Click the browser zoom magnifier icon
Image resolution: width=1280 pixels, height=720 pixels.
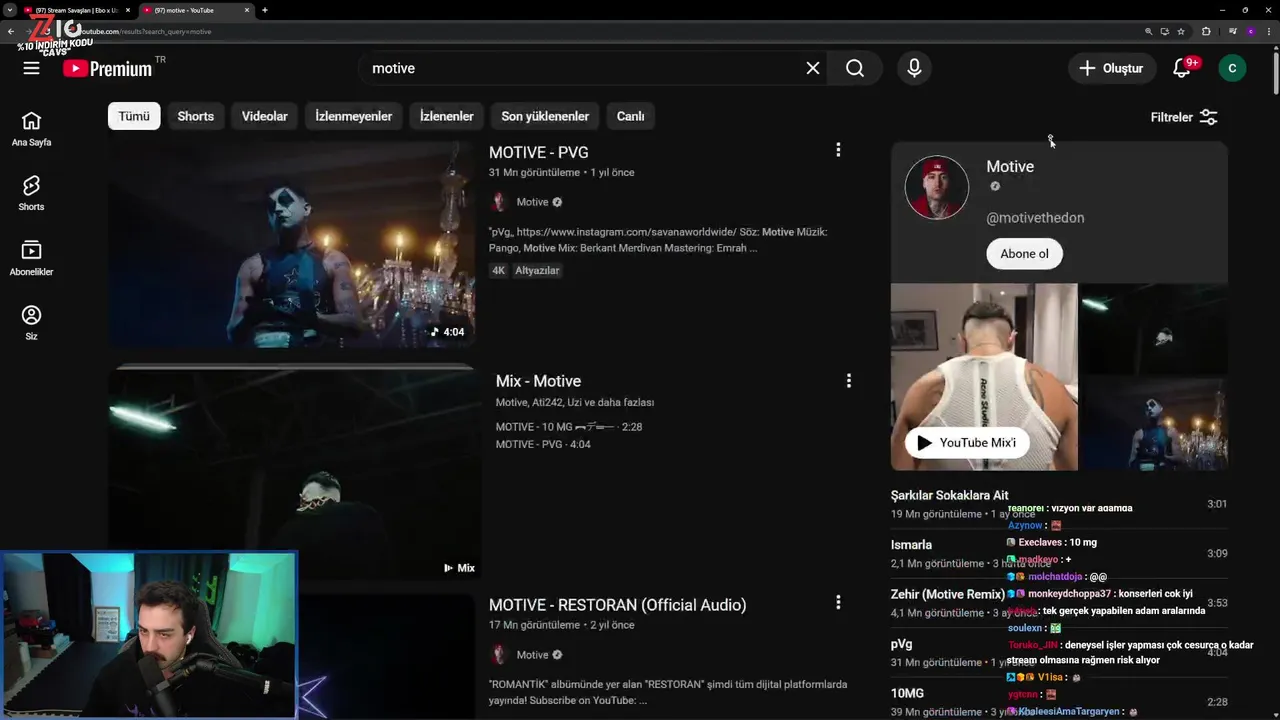[1150, 31]
